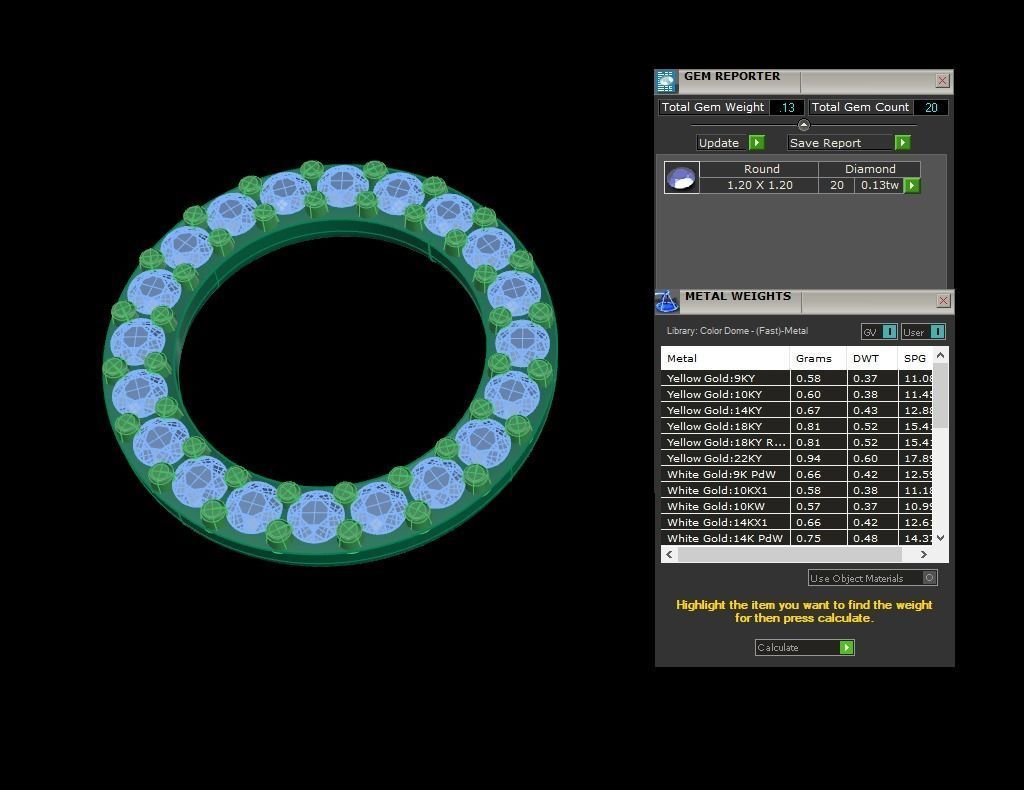Click the Diamond gem type cell
The image size is (1024, 790).
[x=870, y=169]
